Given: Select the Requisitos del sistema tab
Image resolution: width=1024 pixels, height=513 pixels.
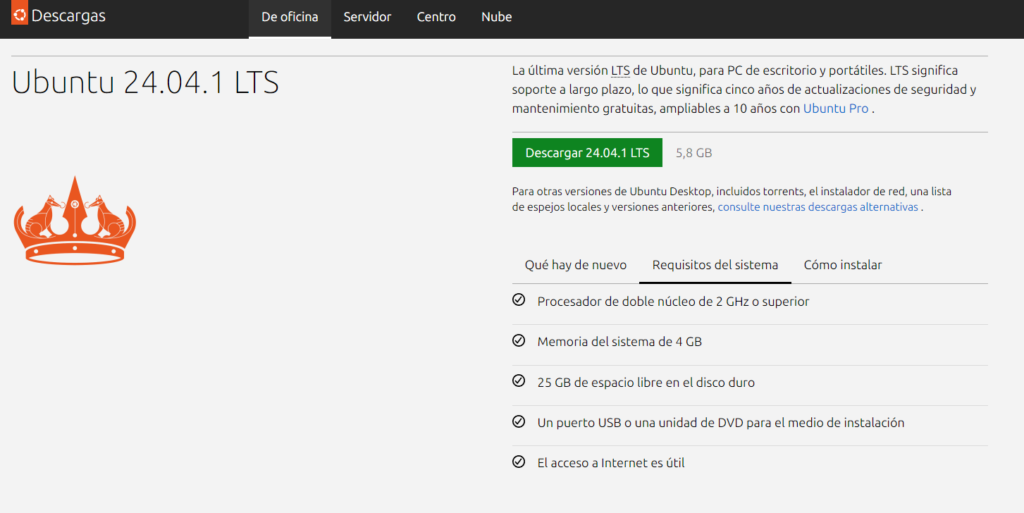Looking at the screenshot, I should pyautogui.click(x=714, y=265).
